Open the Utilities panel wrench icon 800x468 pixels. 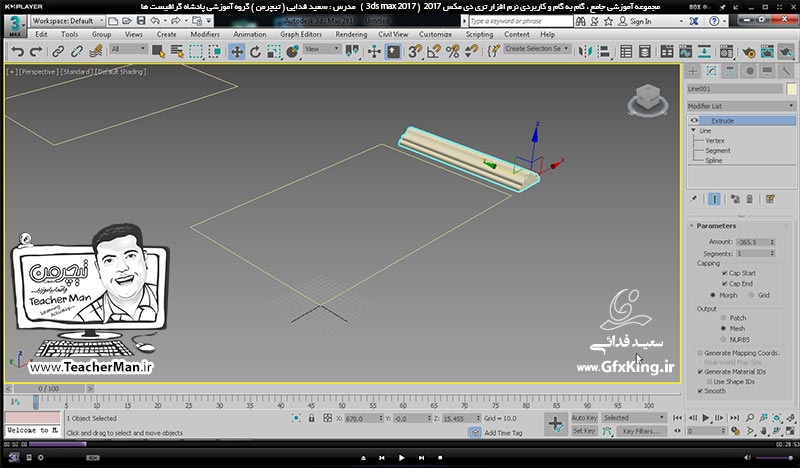tap(786, 71)
